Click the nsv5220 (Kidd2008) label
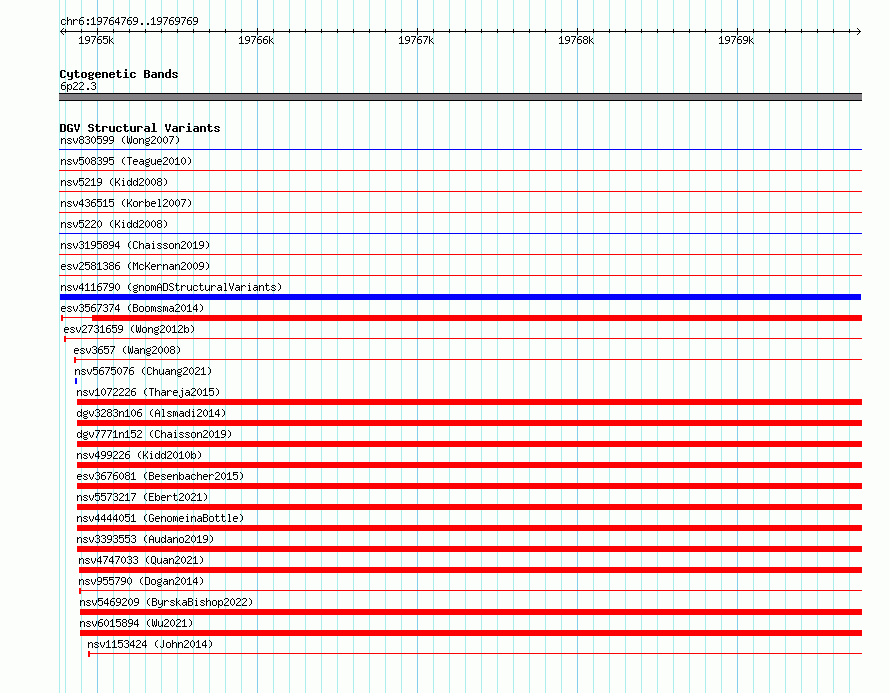 (x=114, y=224)
